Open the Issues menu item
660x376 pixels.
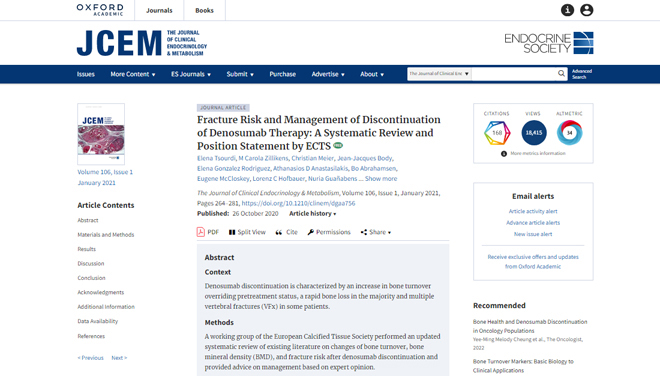[85, 74]
